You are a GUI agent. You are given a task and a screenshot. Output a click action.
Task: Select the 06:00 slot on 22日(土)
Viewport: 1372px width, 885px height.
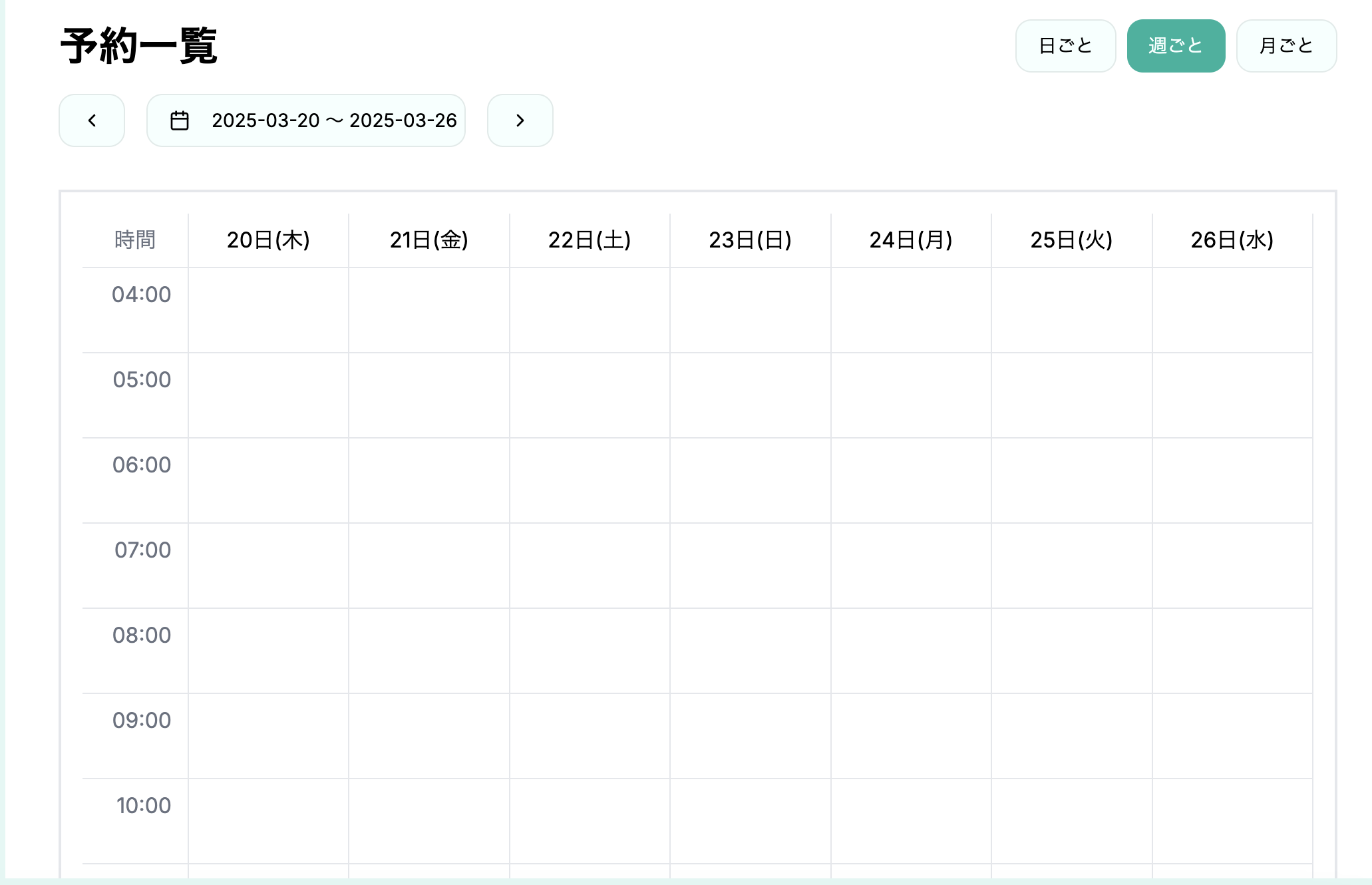590,480
